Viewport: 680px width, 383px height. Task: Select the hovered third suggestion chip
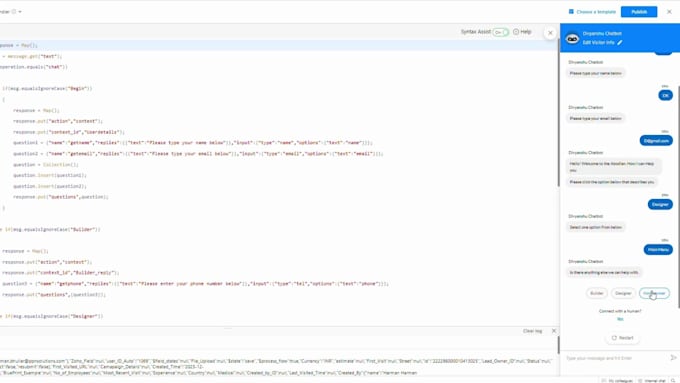[654, 293]
